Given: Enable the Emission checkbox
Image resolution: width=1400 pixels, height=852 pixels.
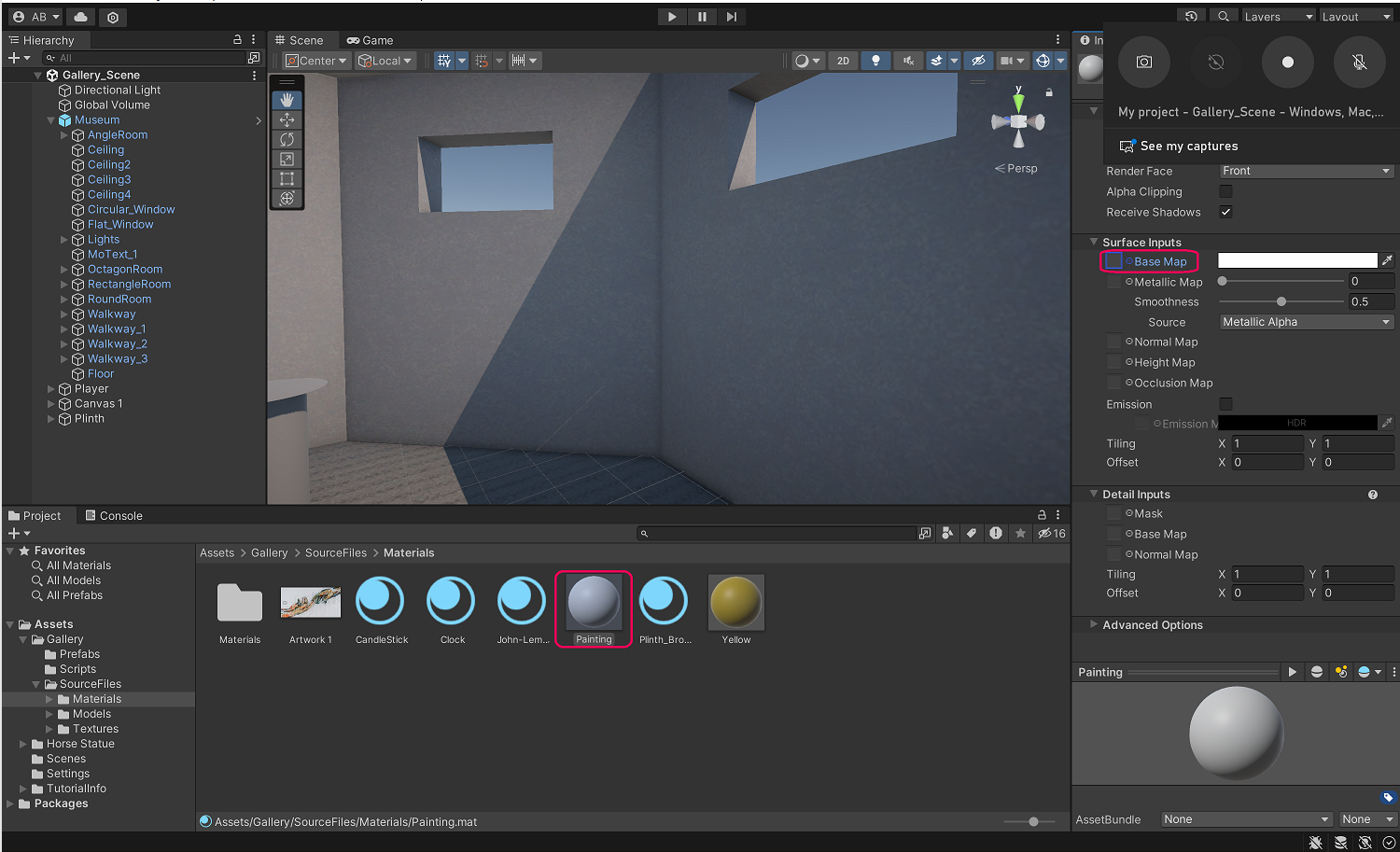Looking at the screenshot, I should (1225, 404).
